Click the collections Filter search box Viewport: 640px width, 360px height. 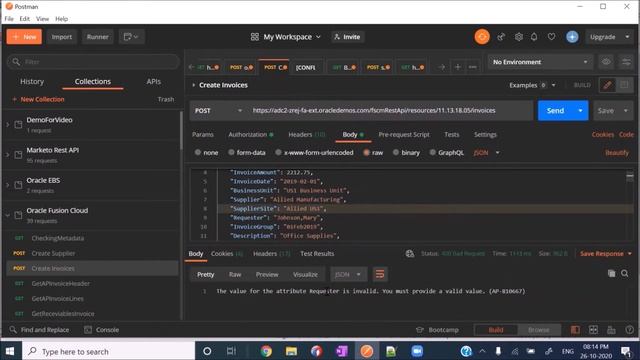tap(93, 62)
